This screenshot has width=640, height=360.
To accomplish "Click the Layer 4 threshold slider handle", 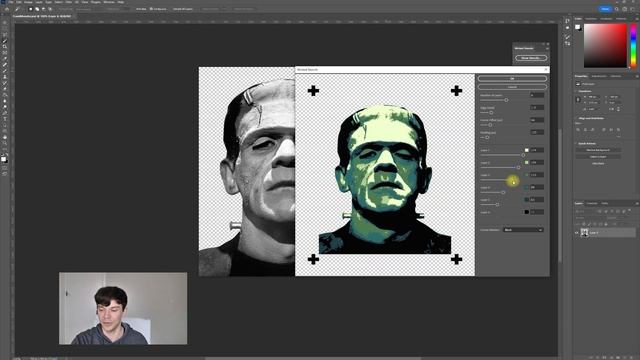I will click(503, 192).
